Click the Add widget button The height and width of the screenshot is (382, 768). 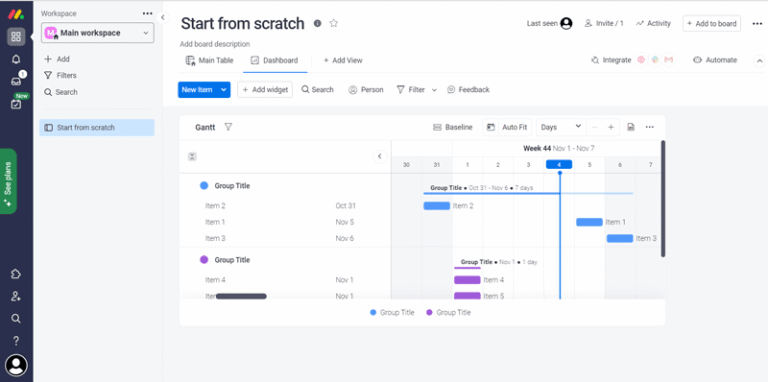coord(265,90)
